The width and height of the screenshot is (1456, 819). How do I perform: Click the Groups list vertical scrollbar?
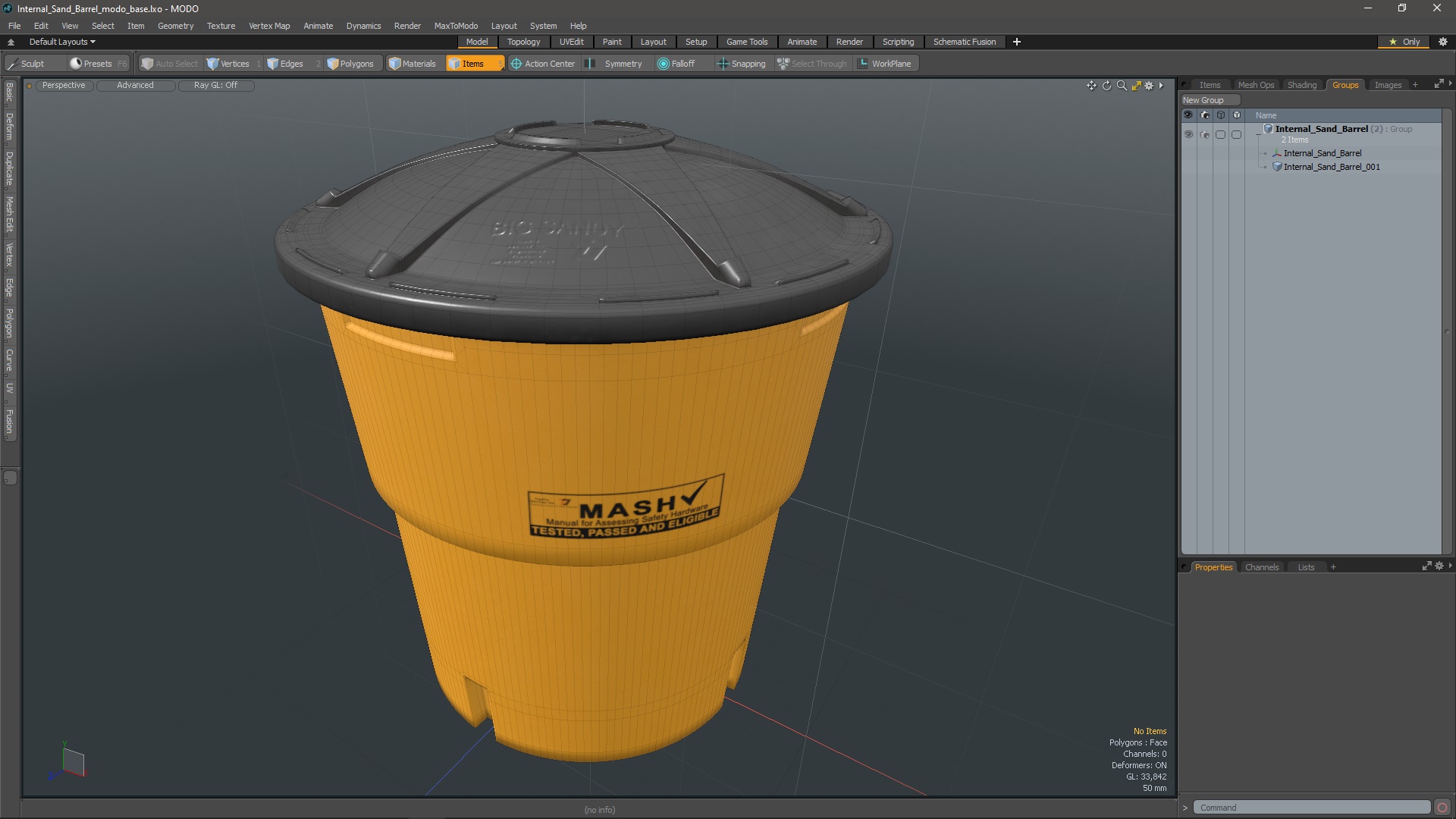tap(1446, 331)
